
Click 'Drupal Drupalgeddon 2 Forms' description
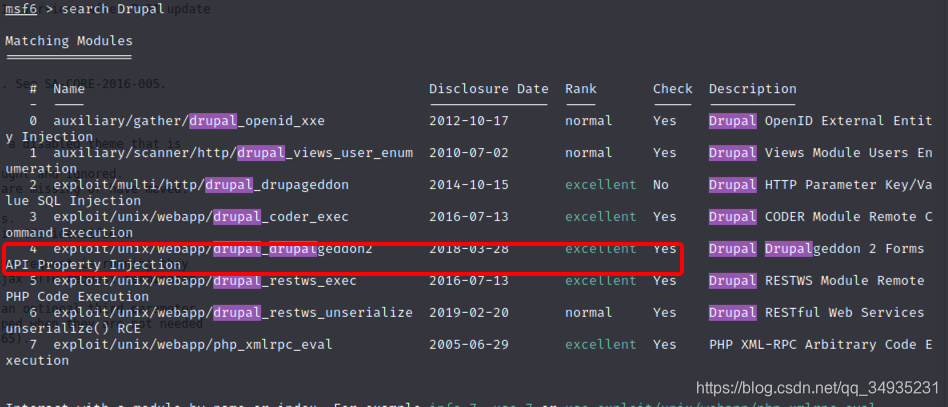[817, 249]
